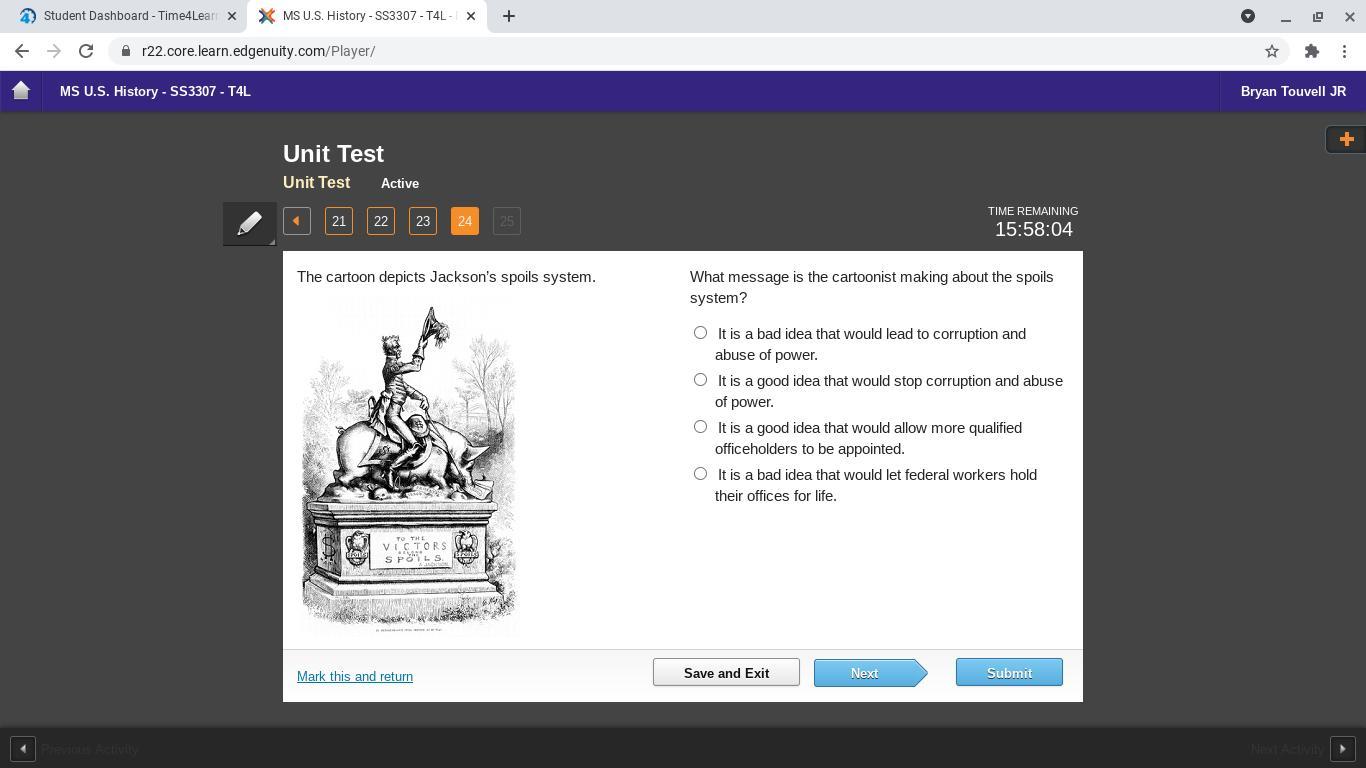Viewport: 1366px width, 768px height.
Task: Click the 'Unit Test' main heading
Action: [x=333, y=154]
